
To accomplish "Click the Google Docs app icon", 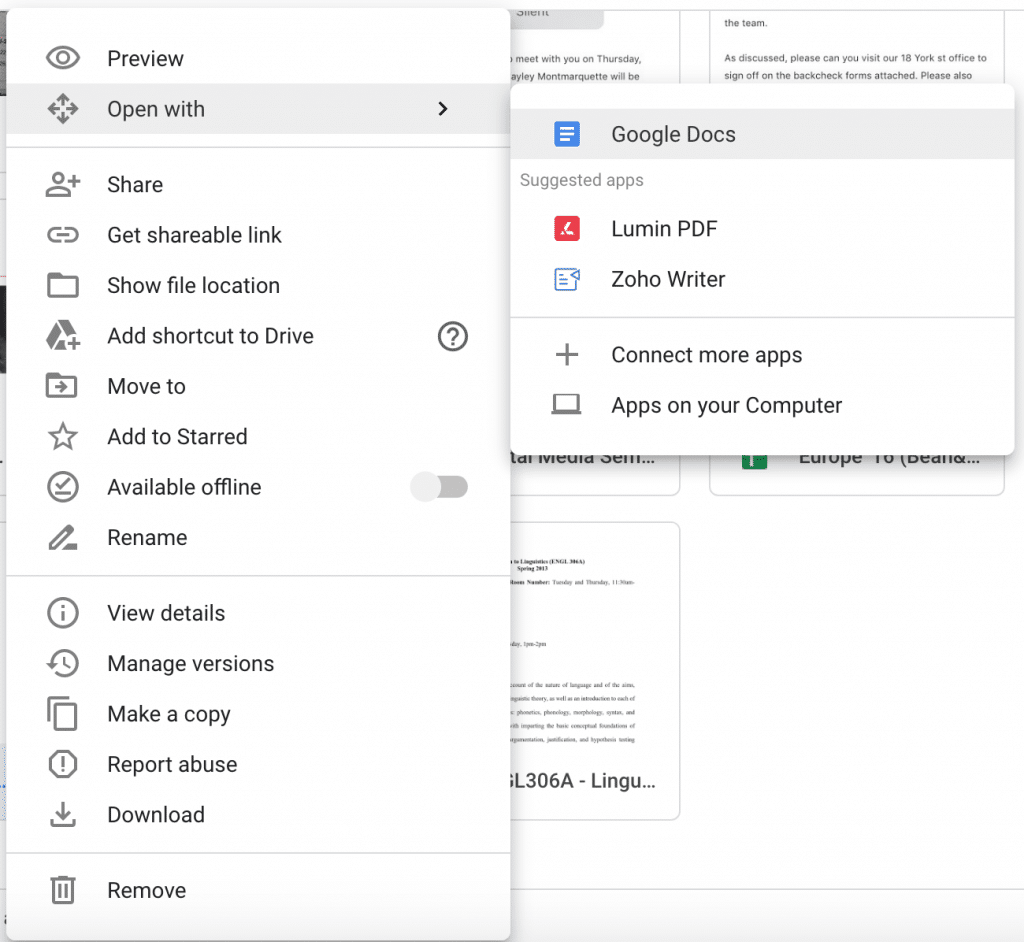I will tap(567, 135).
